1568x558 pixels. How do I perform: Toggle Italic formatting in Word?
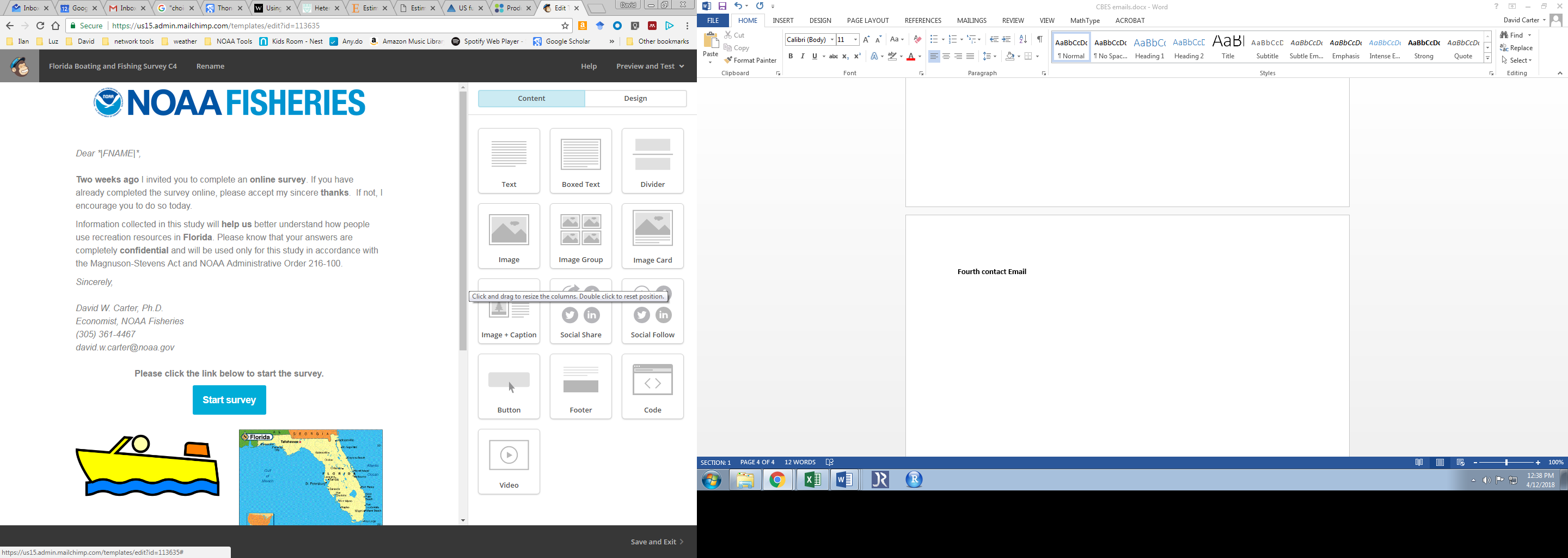pyautogui.click(x=803, y=57)
